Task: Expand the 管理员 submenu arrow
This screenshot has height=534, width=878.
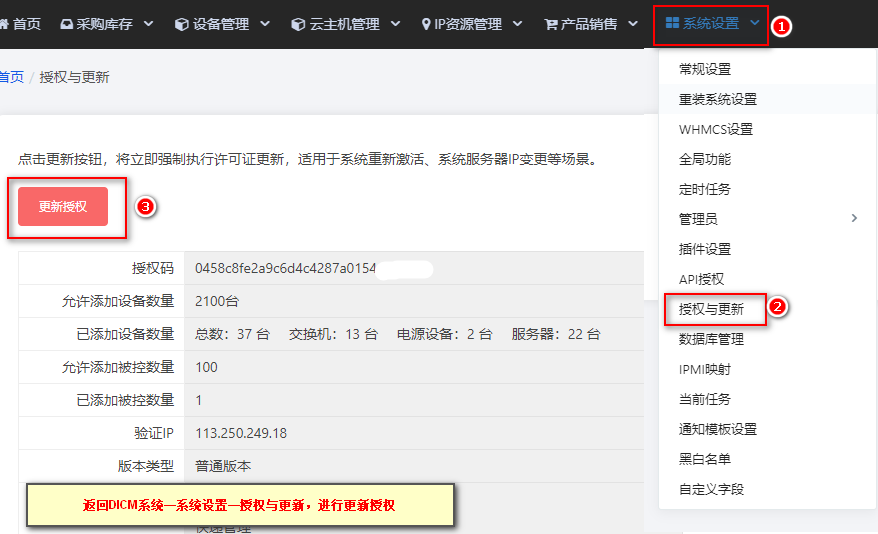Action: tap(854, 218)
